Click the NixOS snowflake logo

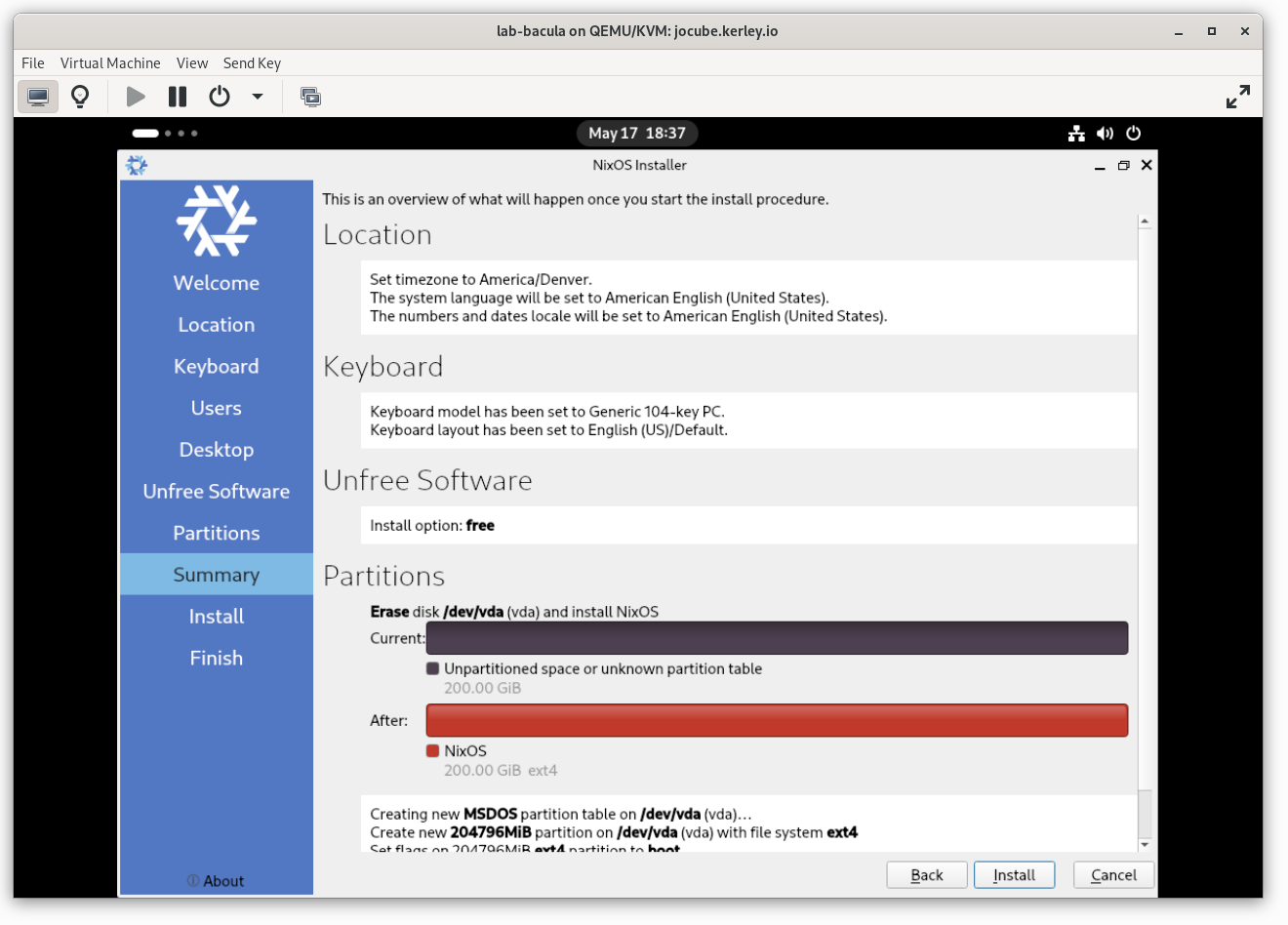[x=217, y=221]
